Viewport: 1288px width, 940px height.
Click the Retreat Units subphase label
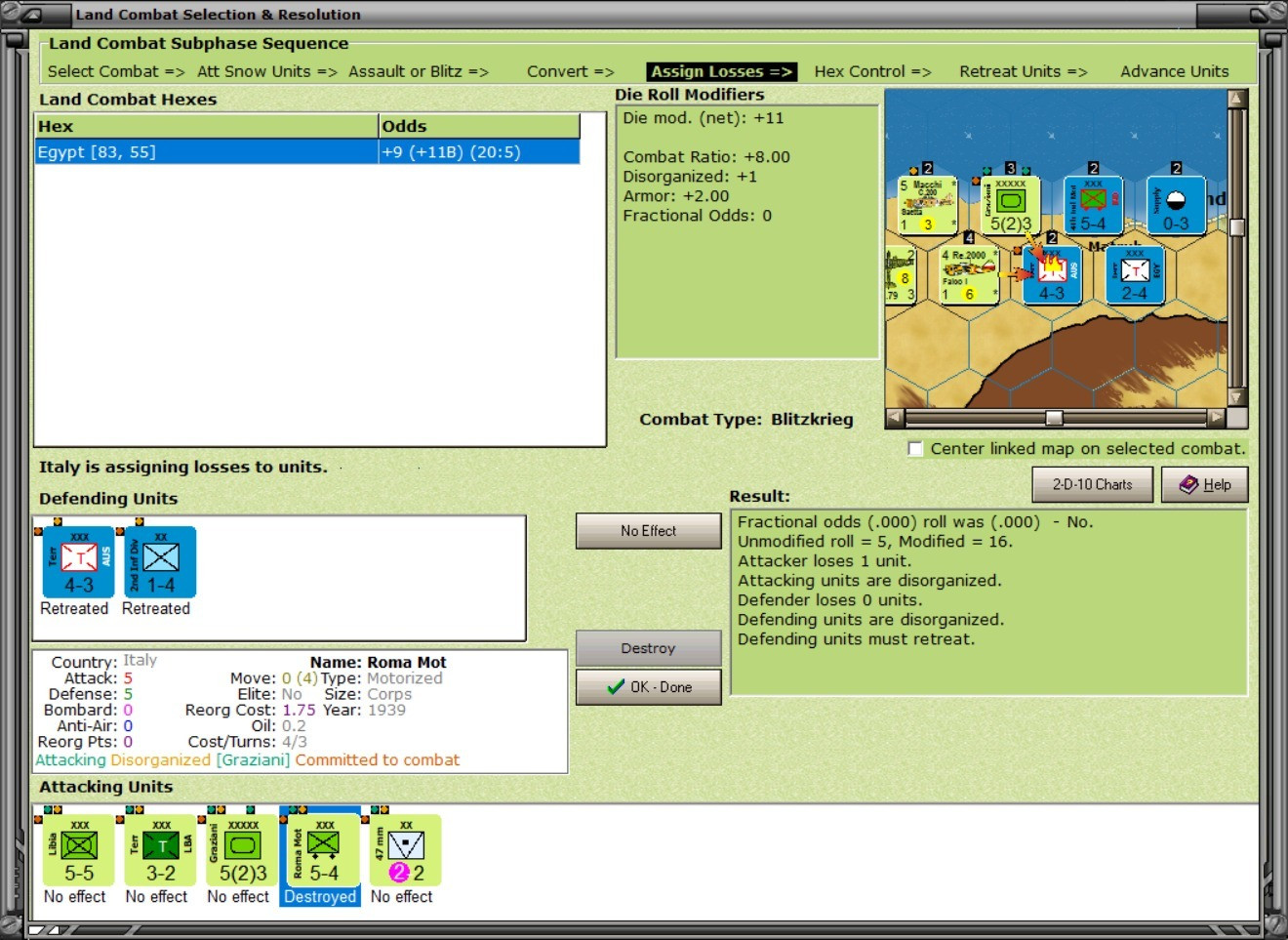tap(1024, 71)
